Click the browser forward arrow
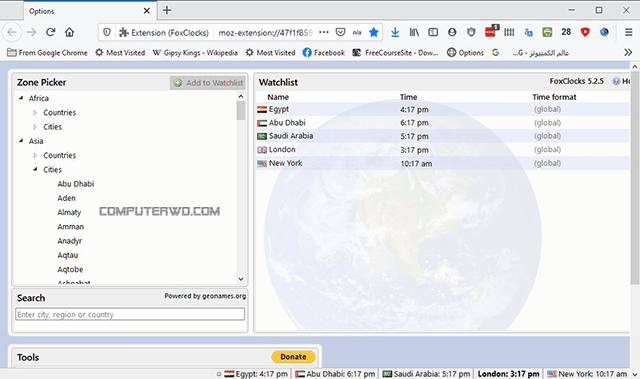The width and height of the screenshot is (640, 379). click(31, 32)
